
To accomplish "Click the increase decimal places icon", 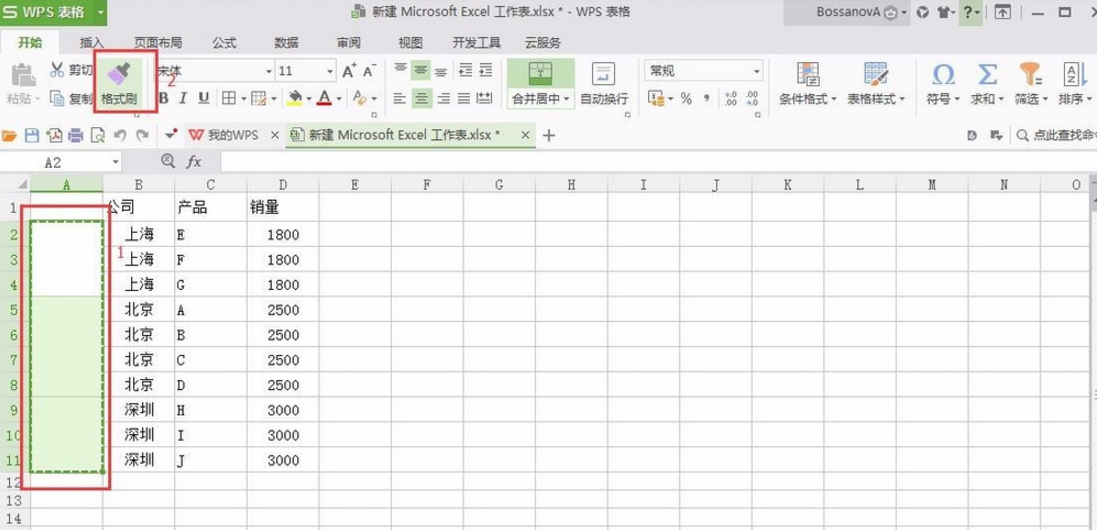I will 730,99.
